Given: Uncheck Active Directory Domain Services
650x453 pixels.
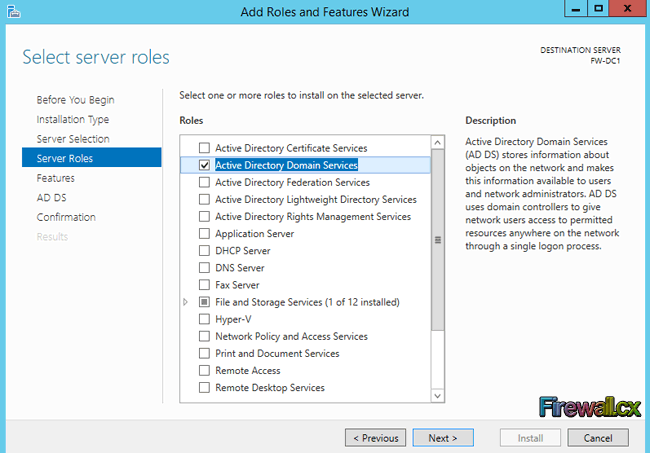Looking at the screenshot, I should (204, 165).
